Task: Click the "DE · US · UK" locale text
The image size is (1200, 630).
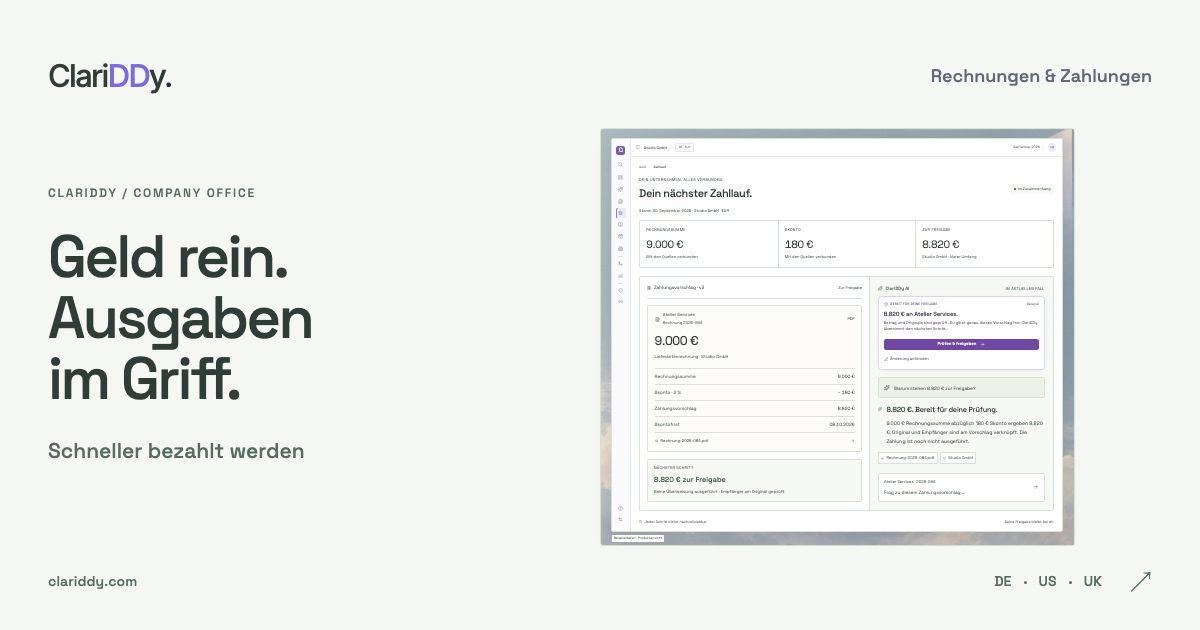Action: tap(1048, 581)
